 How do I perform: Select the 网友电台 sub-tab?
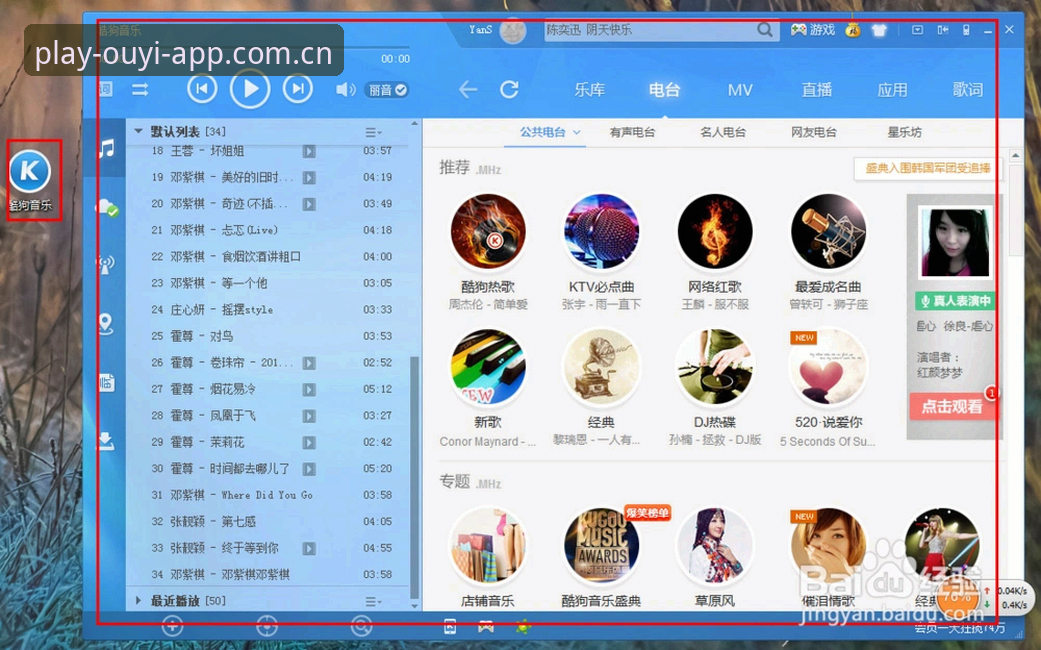pos(813,132)
